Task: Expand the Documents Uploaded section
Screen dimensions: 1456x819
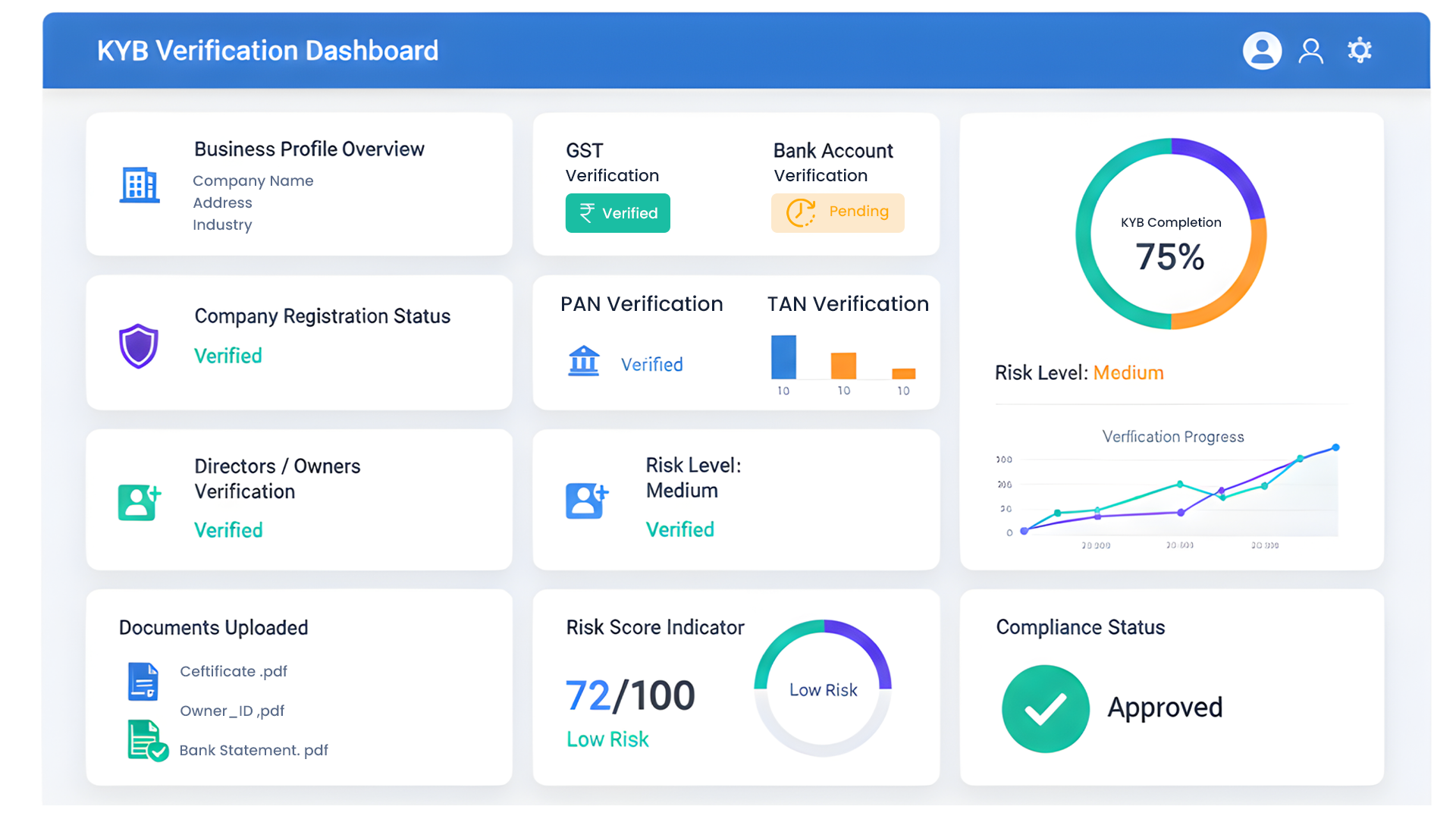Action: [213, 628]
